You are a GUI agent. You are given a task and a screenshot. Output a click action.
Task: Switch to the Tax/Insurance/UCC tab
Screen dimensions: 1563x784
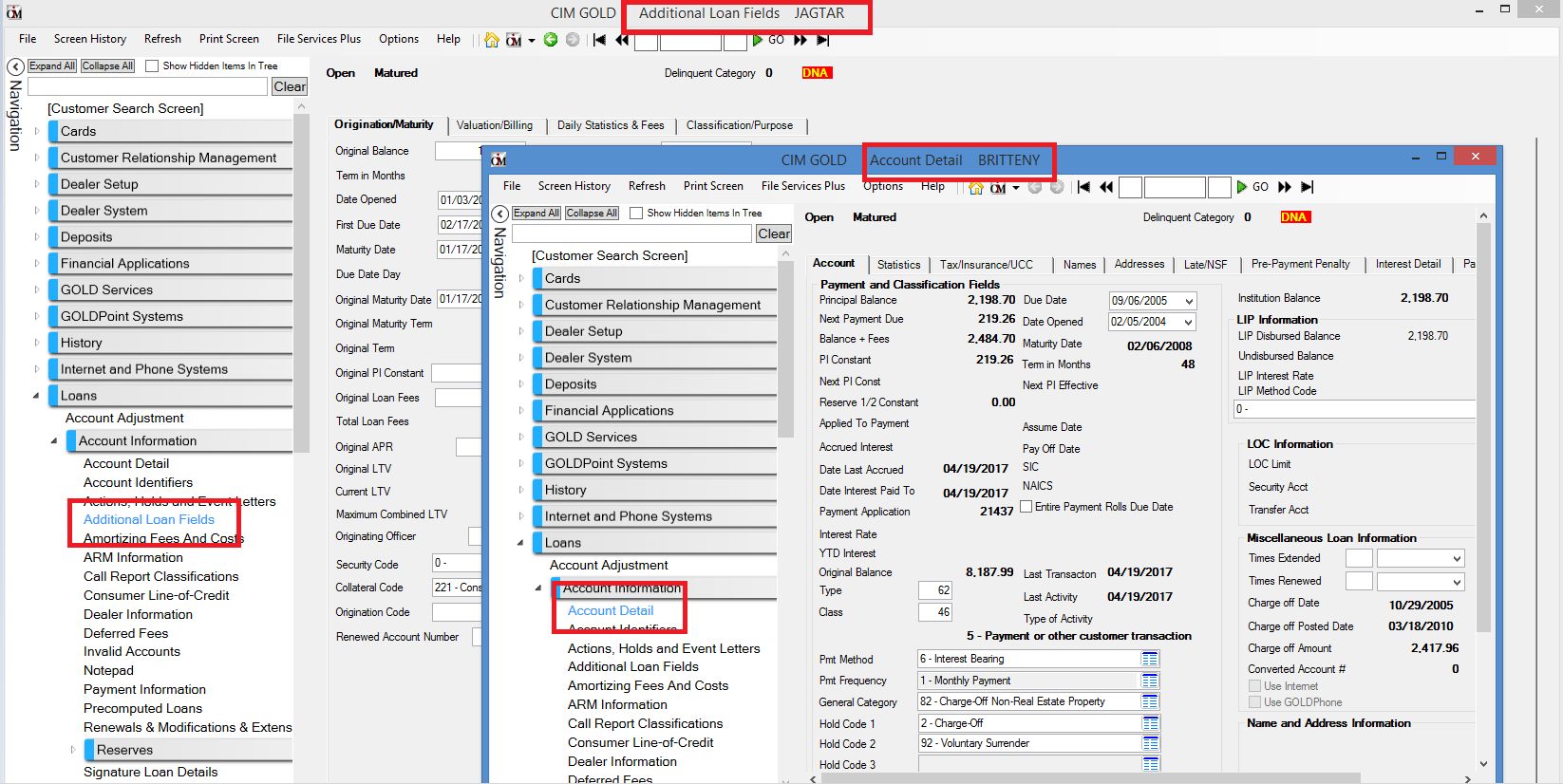point(987,265)
